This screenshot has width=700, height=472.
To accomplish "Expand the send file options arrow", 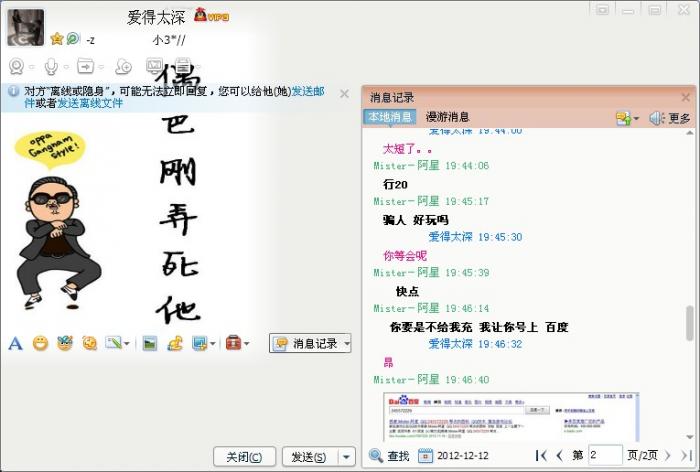I will pyautogui.click(x=101, y=67).
